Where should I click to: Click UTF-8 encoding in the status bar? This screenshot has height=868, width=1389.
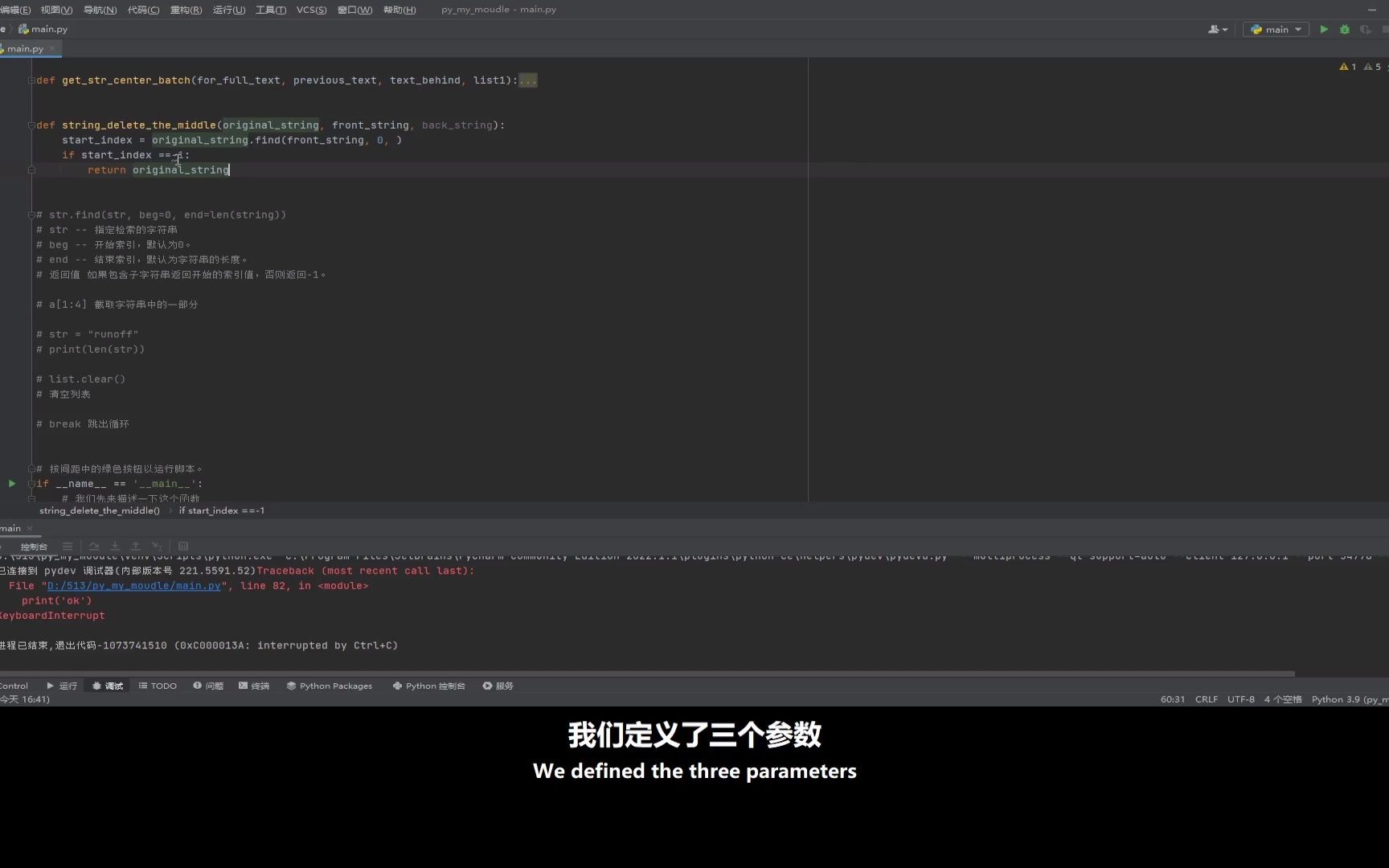click(1240, 699)
